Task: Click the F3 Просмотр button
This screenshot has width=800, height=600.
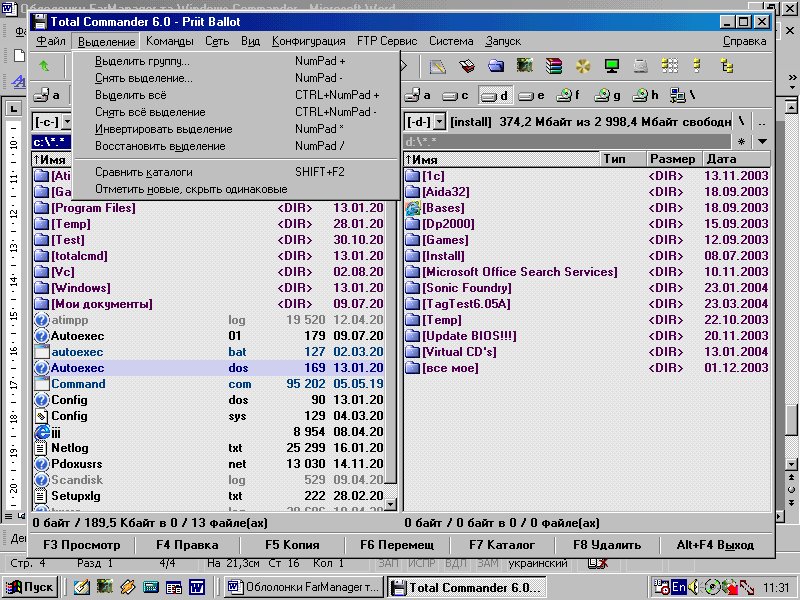Action: 82,545
